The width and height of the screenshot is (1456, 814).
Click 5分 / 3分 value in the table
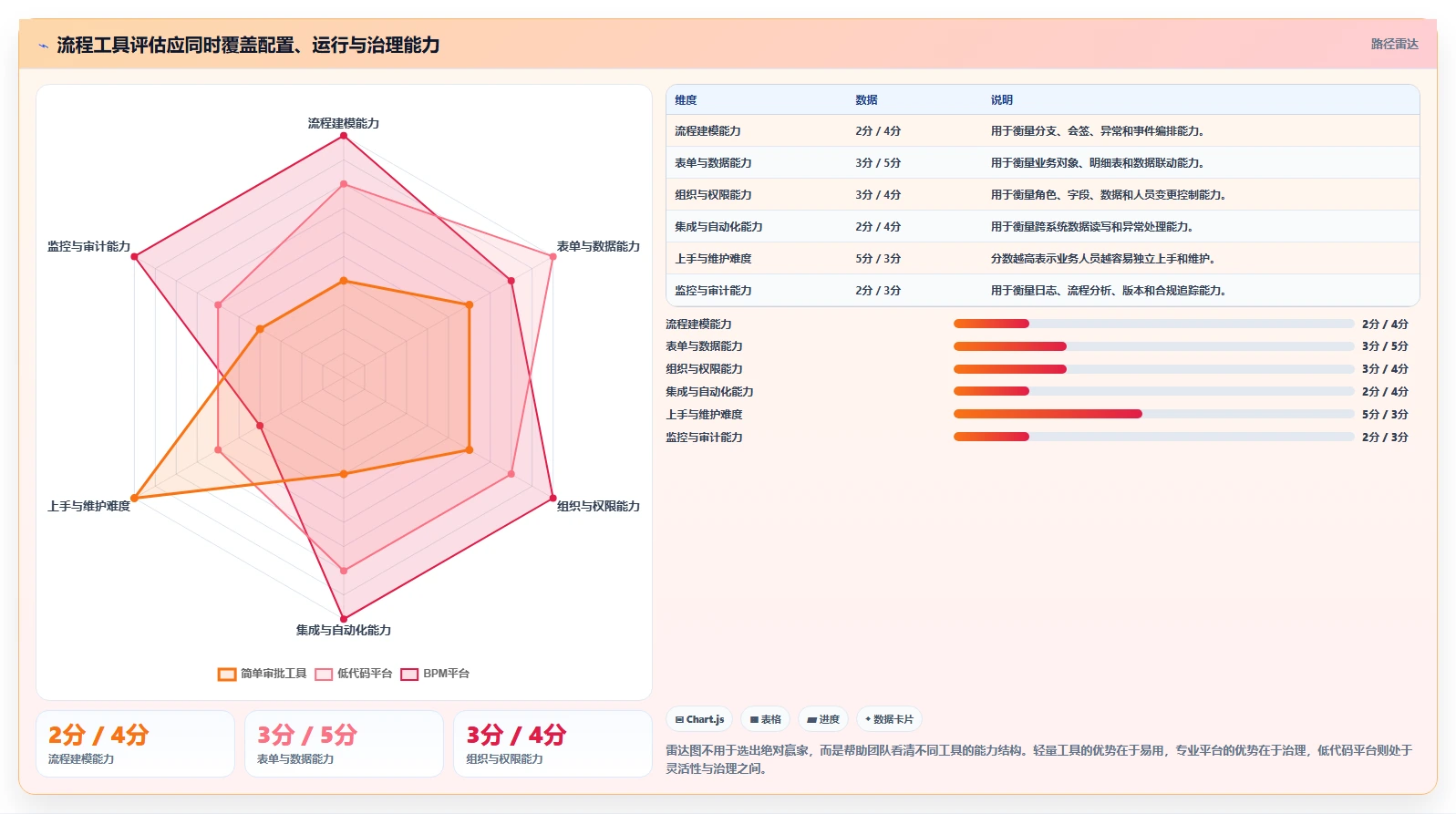click(x=878, y=259)
